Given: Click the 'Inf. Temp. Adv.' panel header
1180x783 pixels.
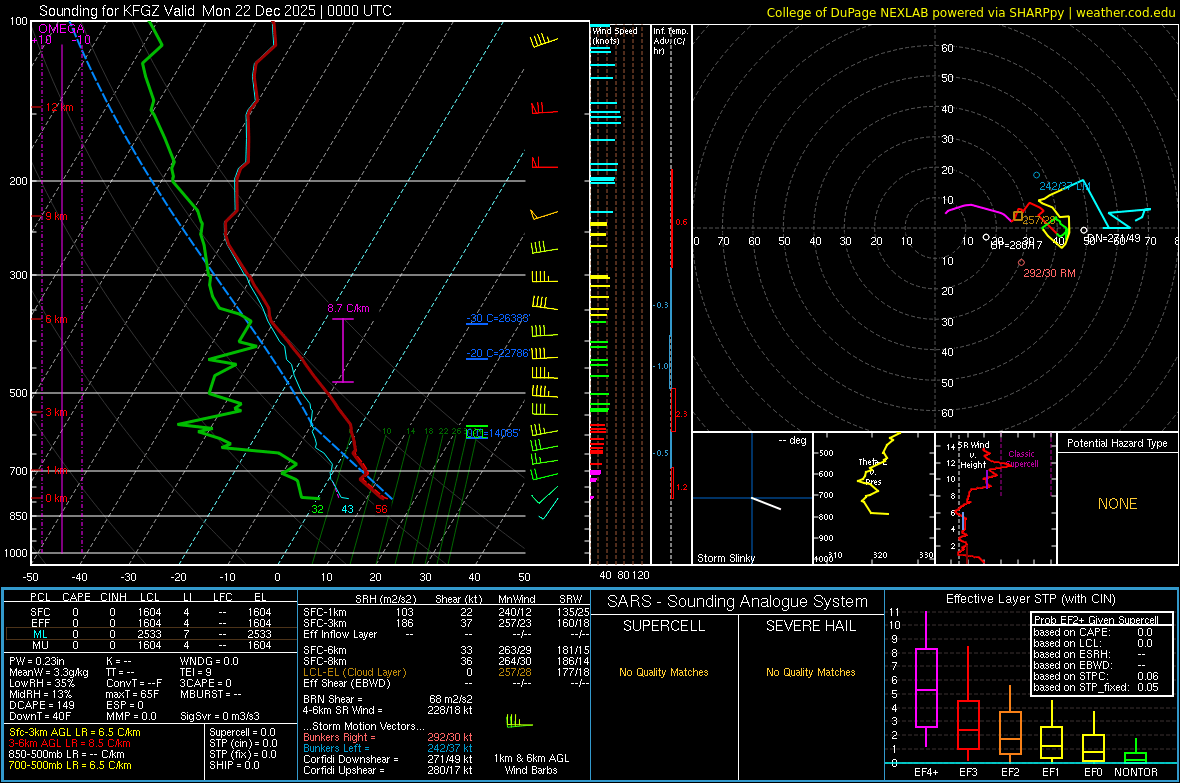Looking at the screenshot, I should click(x=670, y=41).
